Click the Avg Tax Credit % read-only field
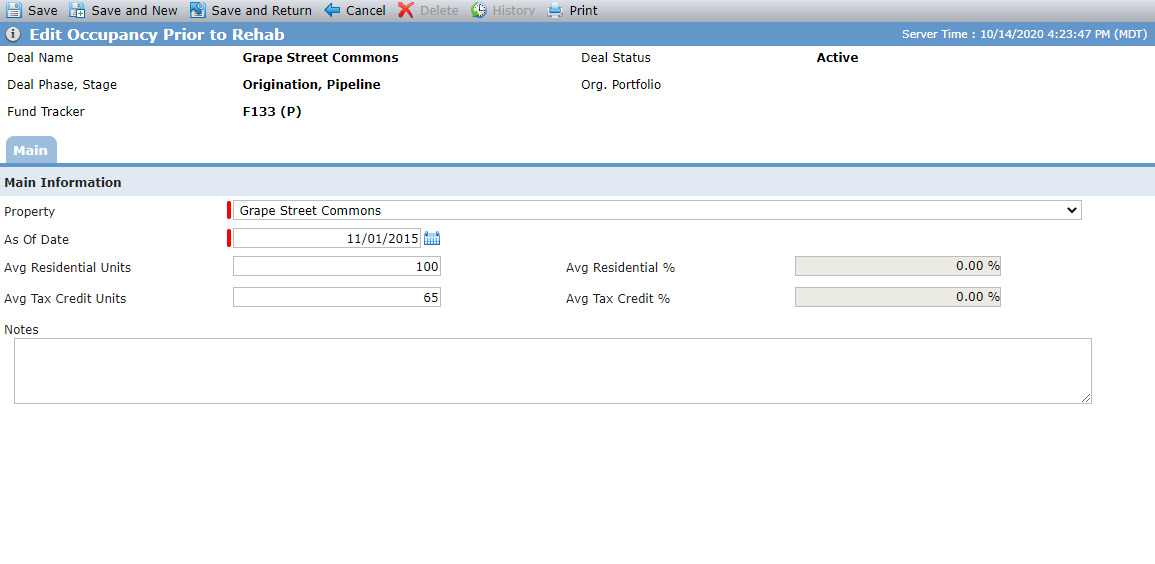Screen dimensions: 1155x564 tap(898, 297)
